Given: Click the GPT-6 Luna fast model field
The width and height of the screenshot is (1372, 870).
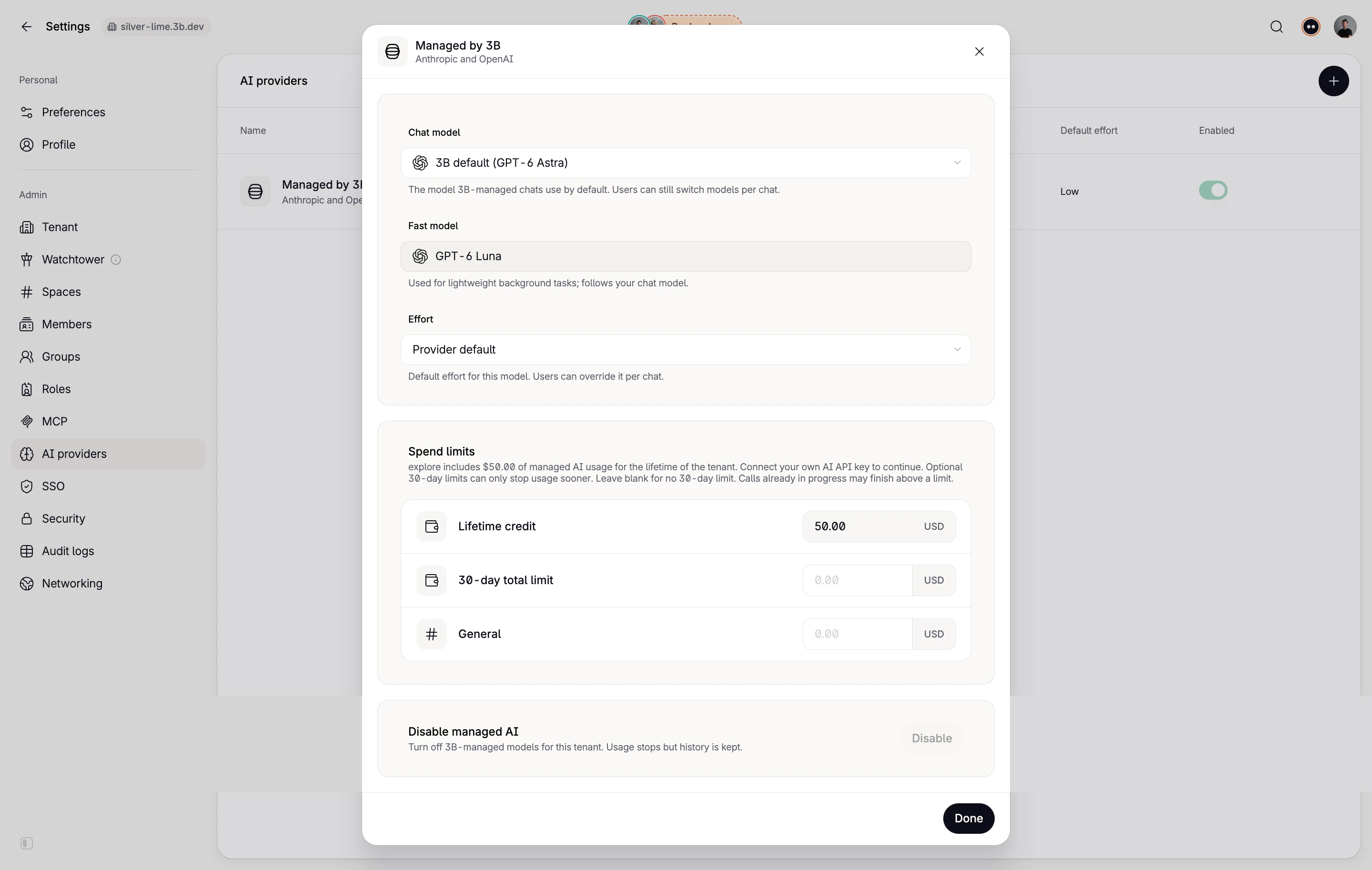Looking at the screenshot, I should 686,256.
